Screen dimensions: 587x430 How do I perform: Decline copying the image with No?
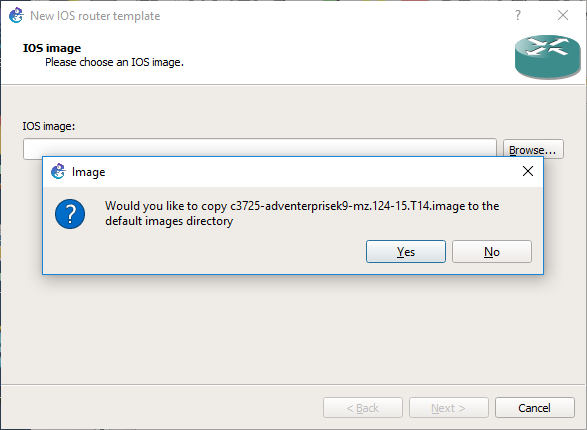492,251
